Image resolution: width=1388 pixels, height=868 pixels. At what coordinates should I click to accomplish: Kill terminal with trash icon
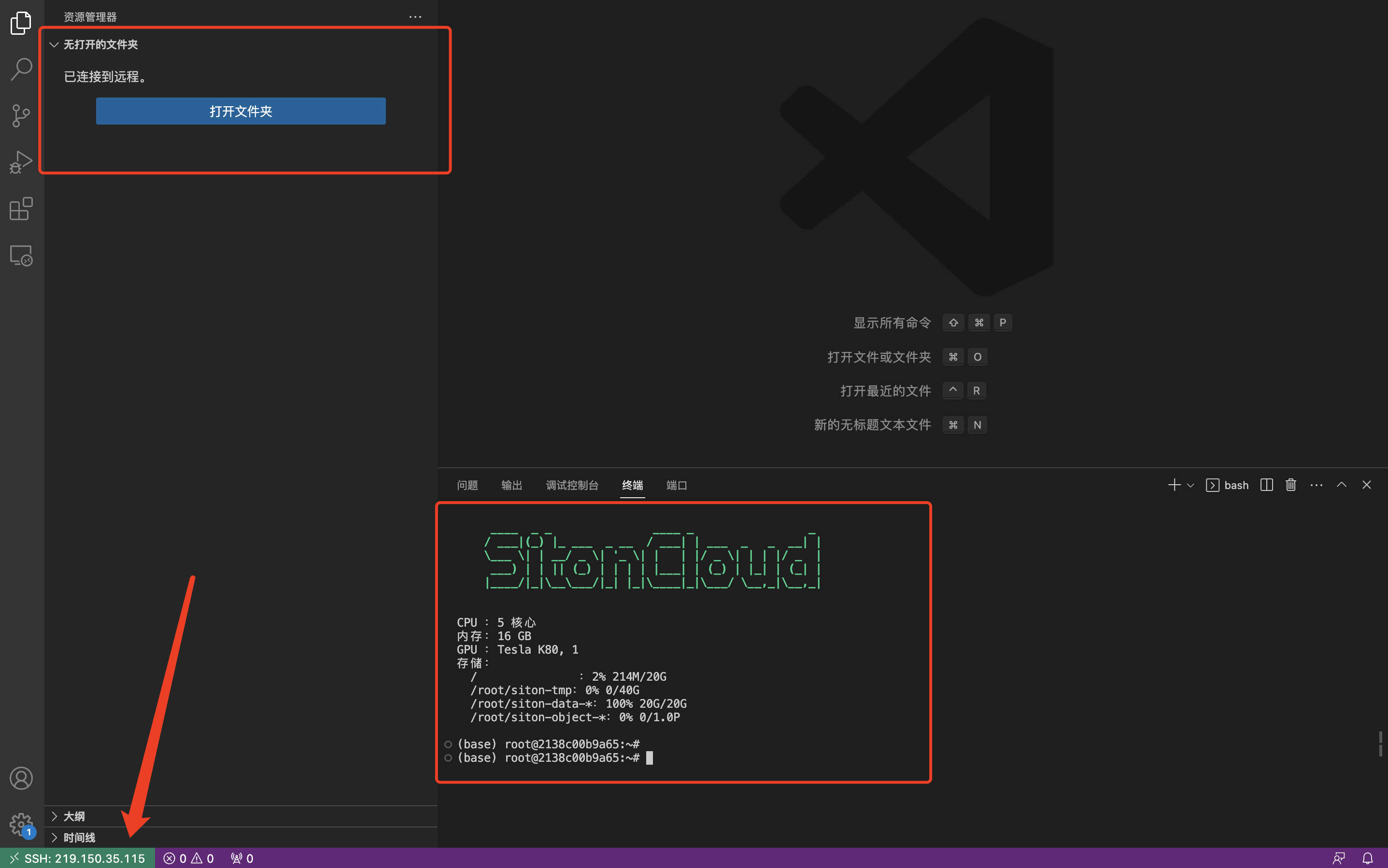pyautogui.click(x=1290, y=485)
